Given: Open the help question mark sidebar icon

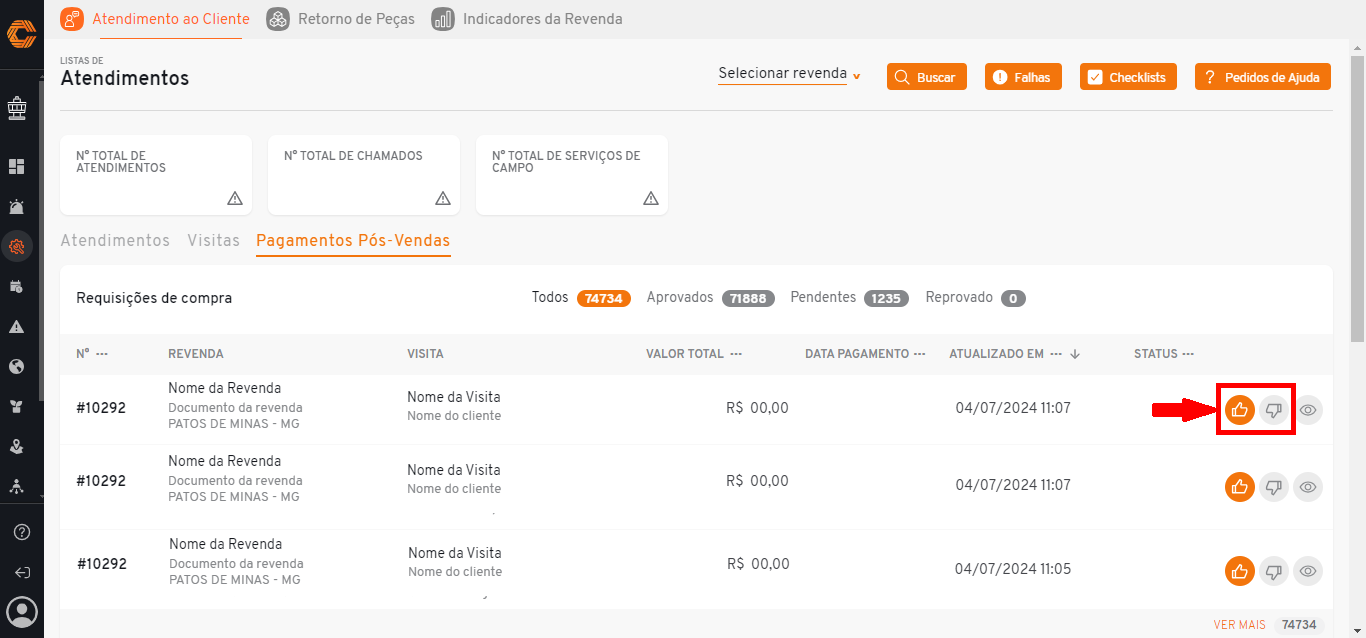Looking at the screenshot, I should [22, 532].
